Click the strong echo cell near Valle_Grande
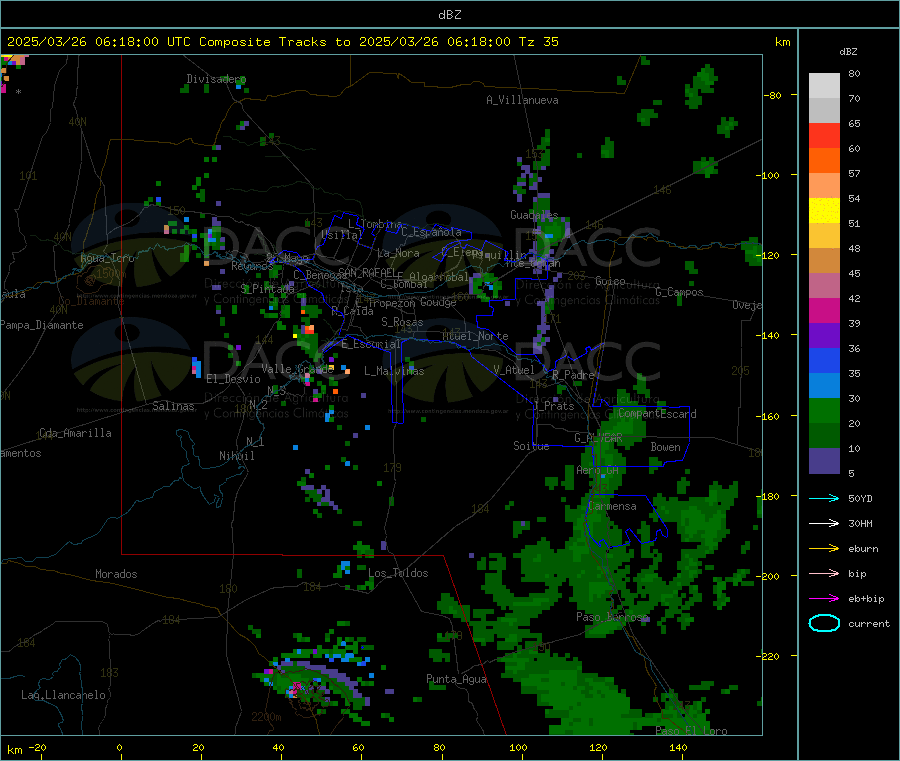 point(309,329)
